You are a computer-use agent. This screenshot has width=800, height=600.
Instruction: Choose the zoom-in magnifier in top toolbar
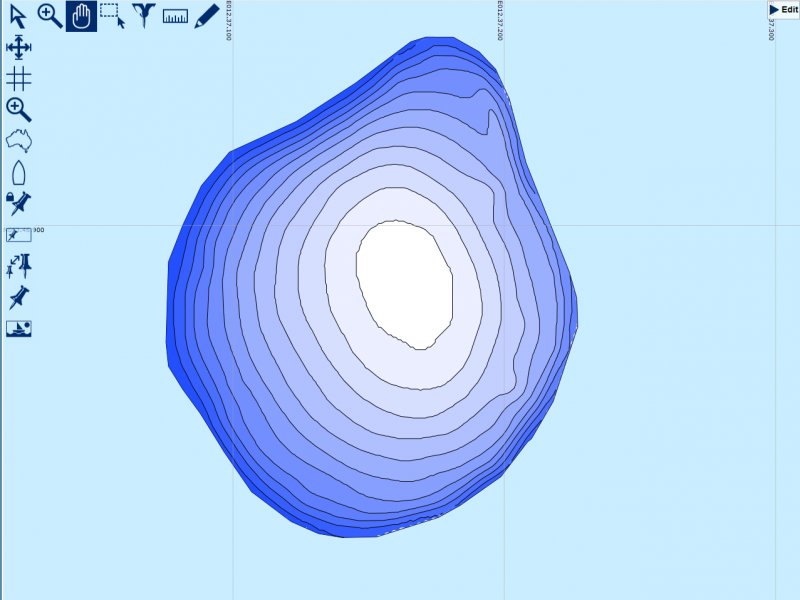pyautogui.click(x=50, y=16)
